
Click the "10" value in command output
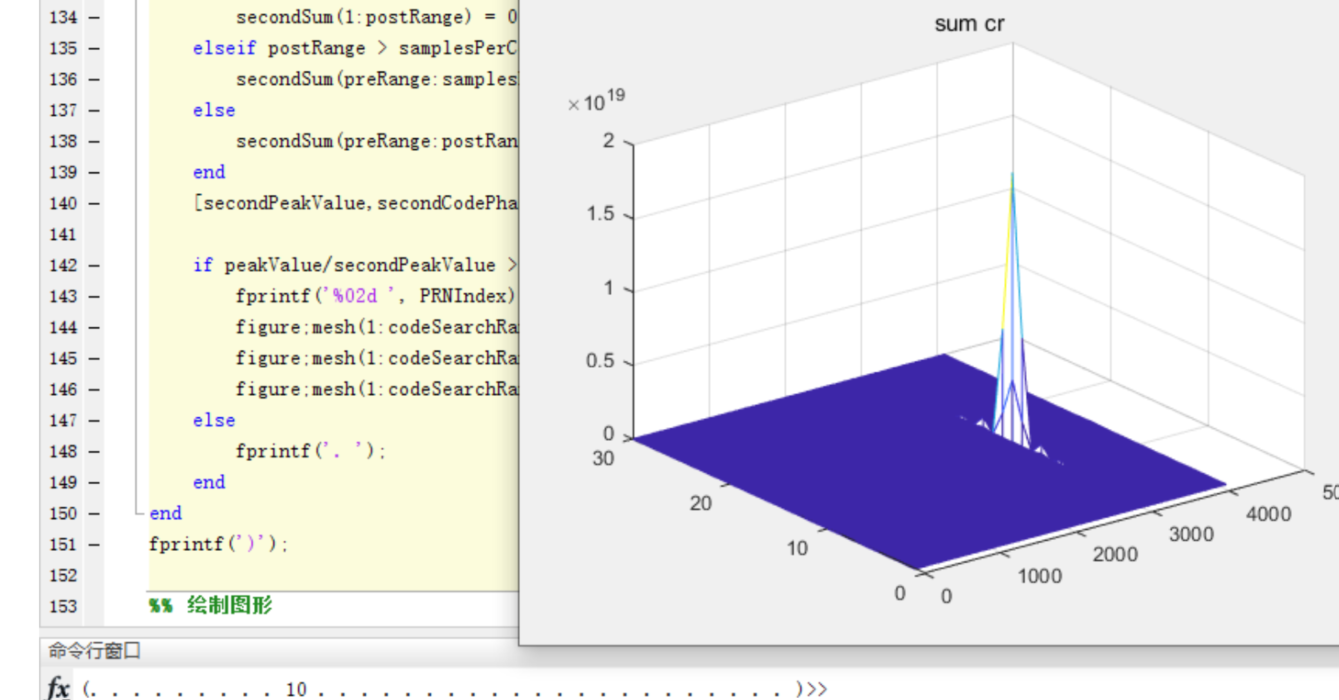(296, 689)
